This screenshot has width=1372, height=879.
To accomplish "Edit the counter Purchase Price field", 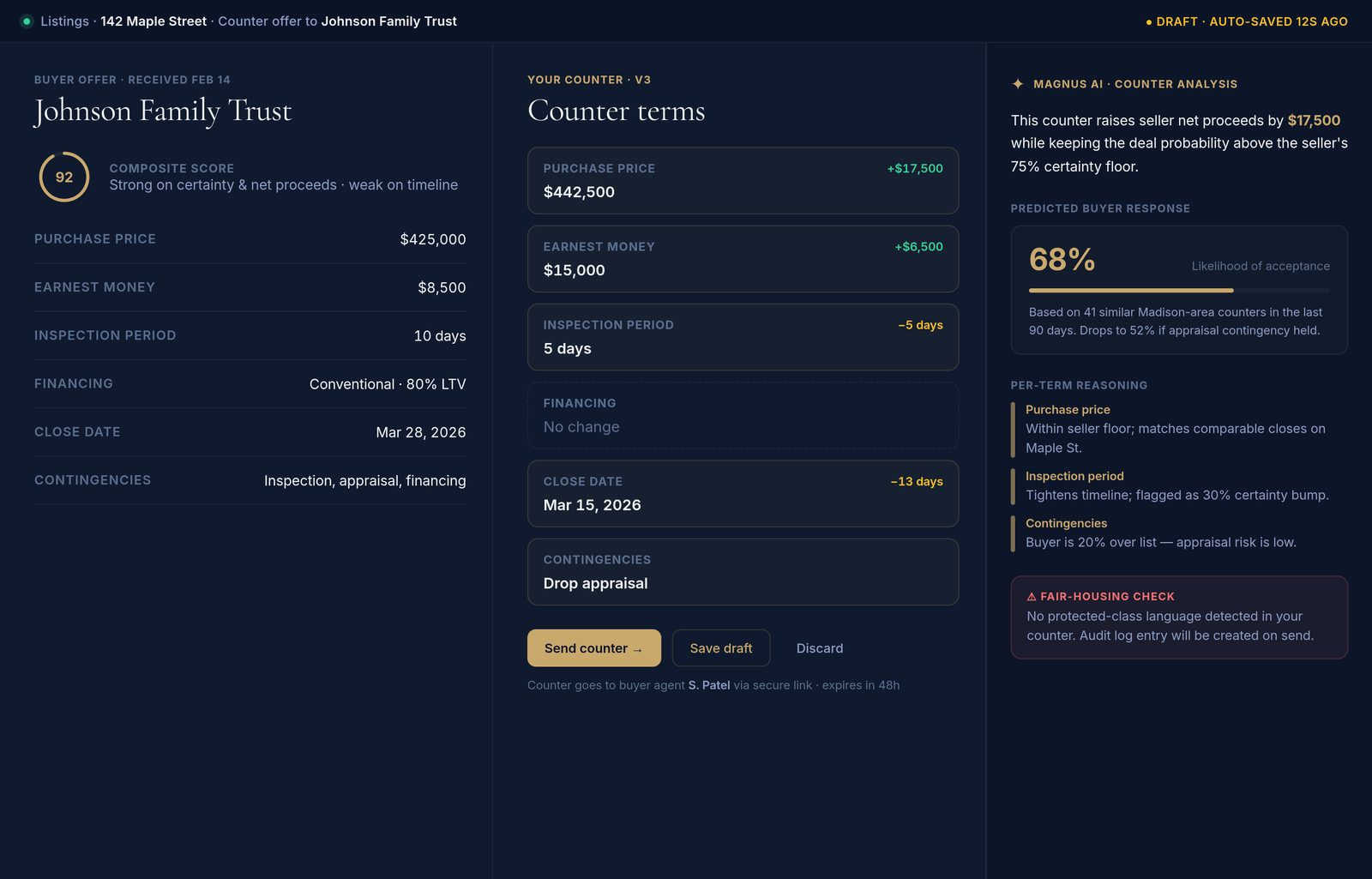I will click(x=743, y=180).
